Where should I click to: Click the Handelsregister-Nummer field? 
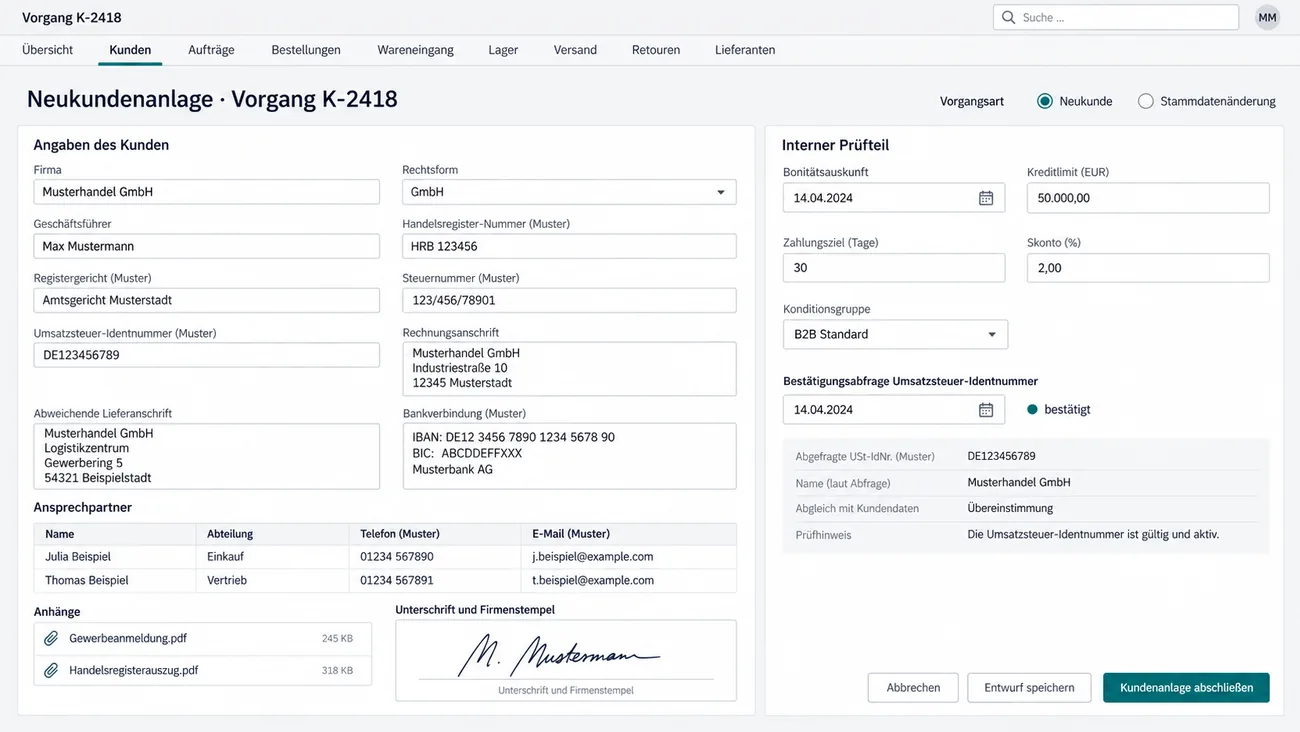coord(569,246)
